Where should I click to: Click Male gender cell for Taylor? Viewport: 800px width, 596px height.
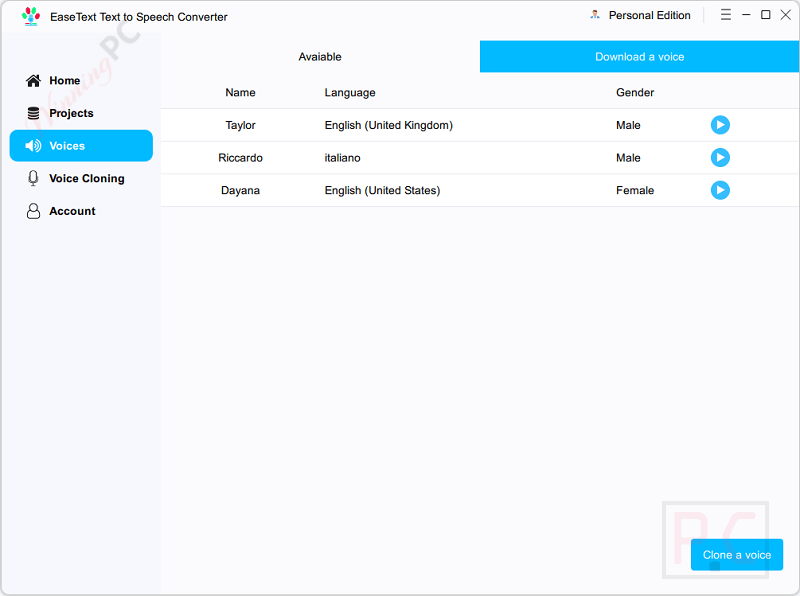coord(628,125)
